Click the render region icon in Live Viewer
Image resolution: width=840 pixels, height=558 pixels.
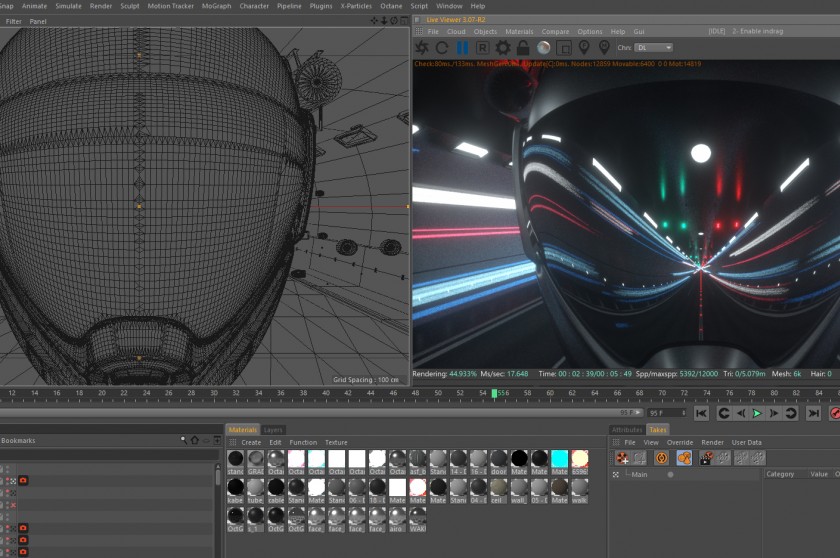tap(564, 48)
